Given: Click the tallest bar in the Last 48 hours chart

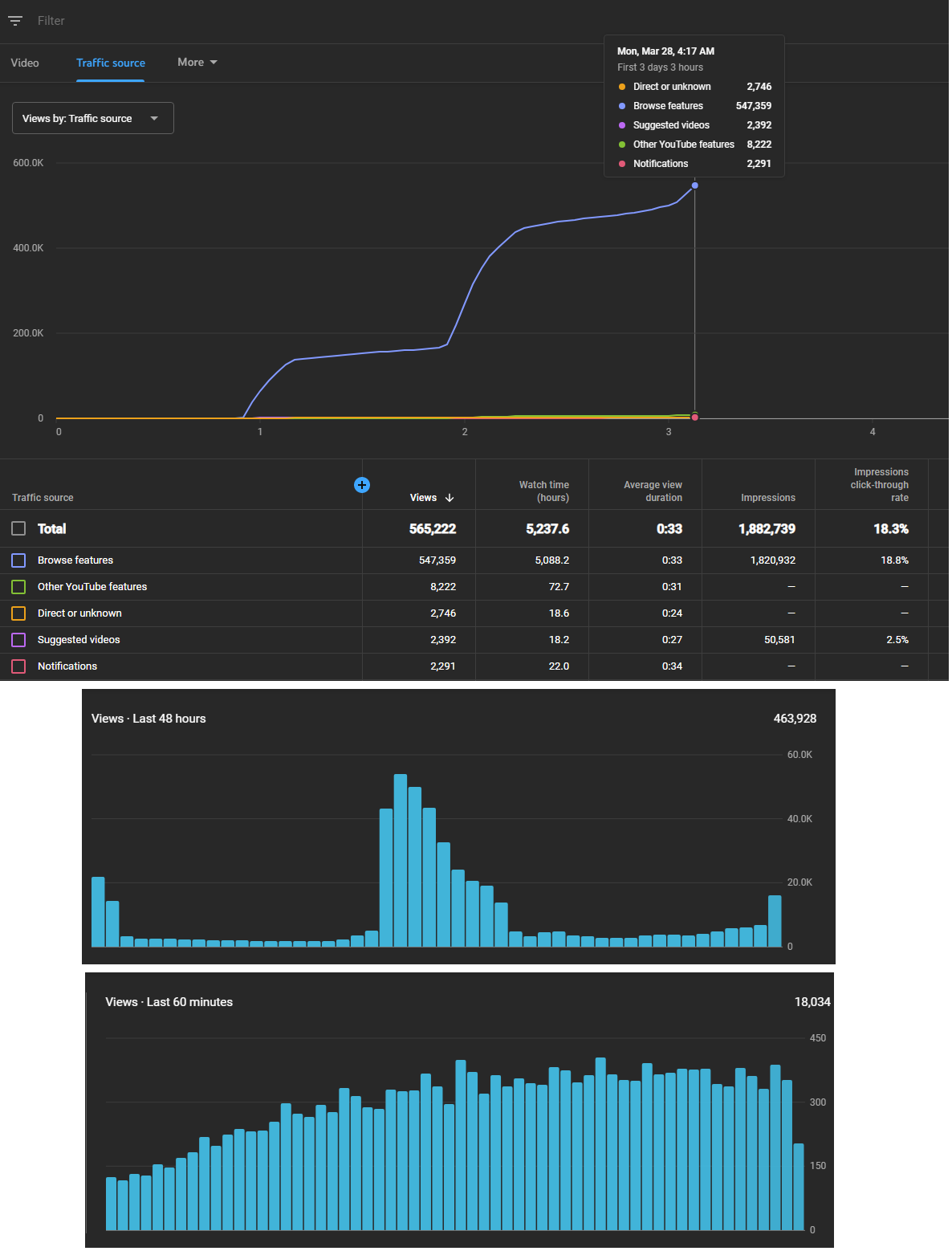Looking at the screenshot, I should pyautogui.click(x=401, y=861).
